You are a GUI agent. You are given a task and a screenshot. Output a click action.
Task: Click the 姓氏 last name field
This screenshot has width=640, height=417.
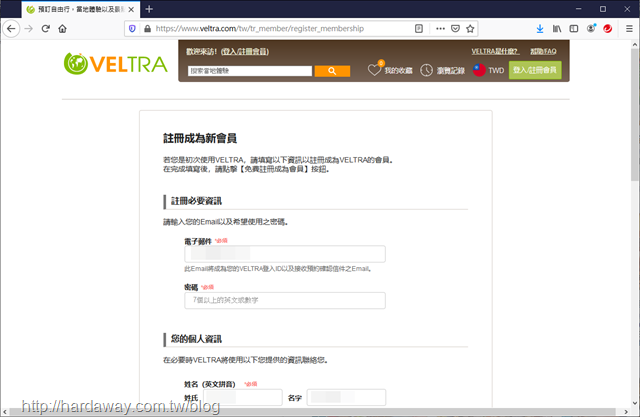click(243, 397)
